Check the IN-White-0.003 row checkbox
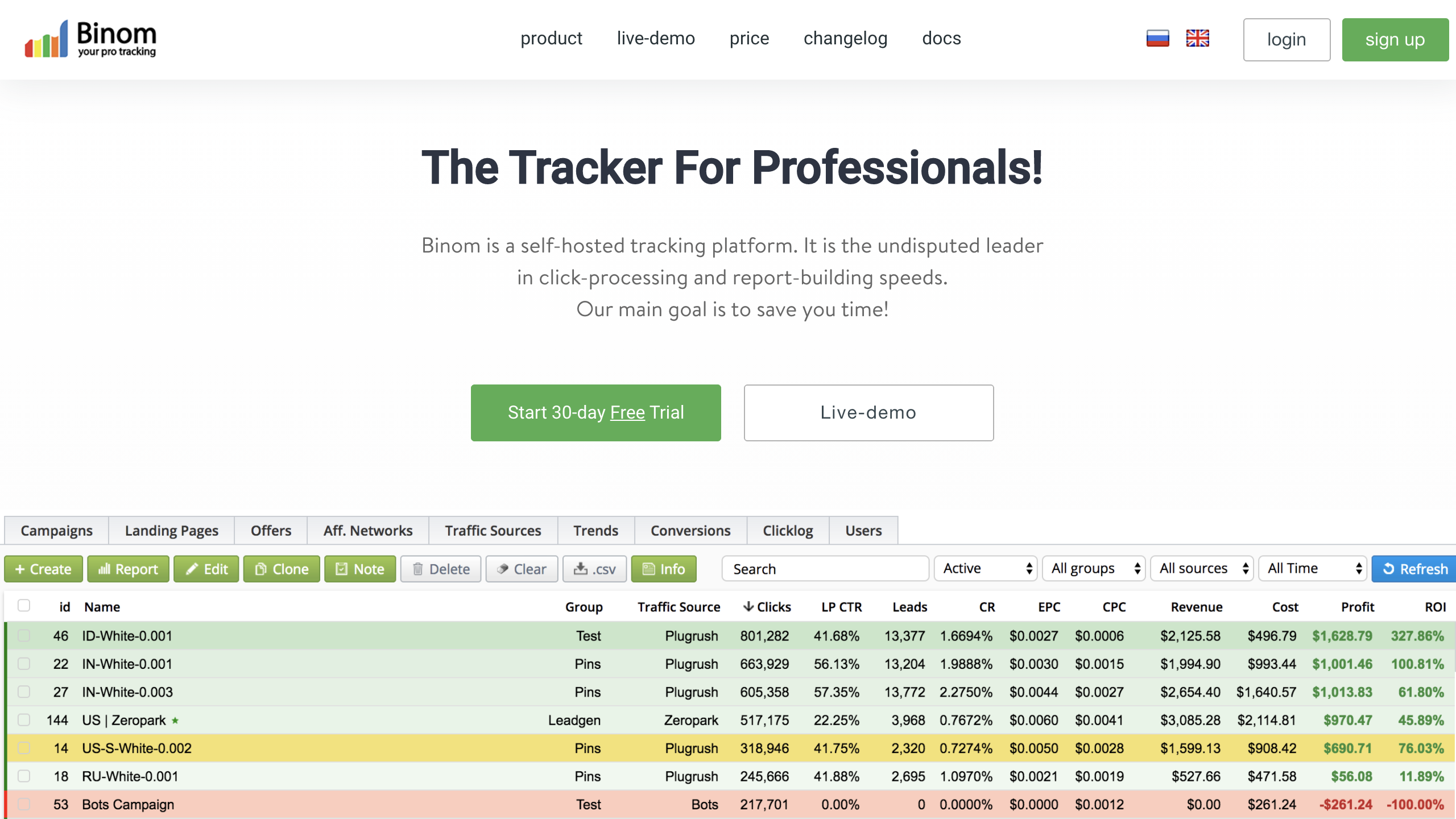This screenshot has height=819, width=1456. (24, 692)
